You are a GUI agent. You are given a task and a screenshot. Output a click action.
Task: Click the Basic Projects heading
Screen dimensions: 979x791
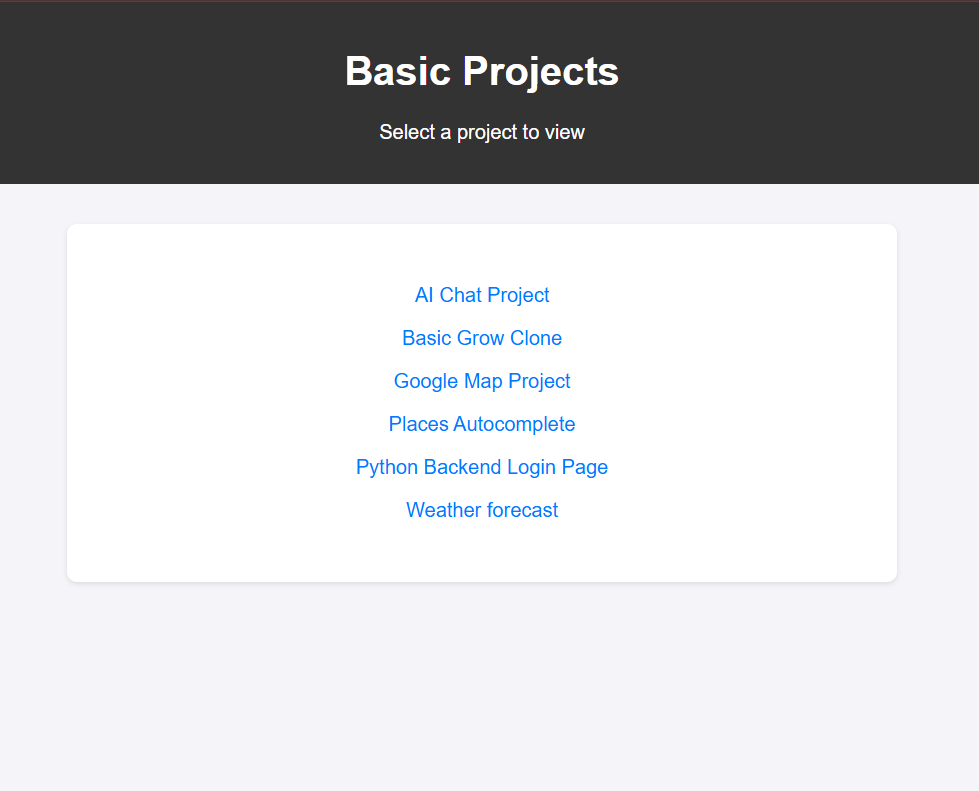point(482,71)
